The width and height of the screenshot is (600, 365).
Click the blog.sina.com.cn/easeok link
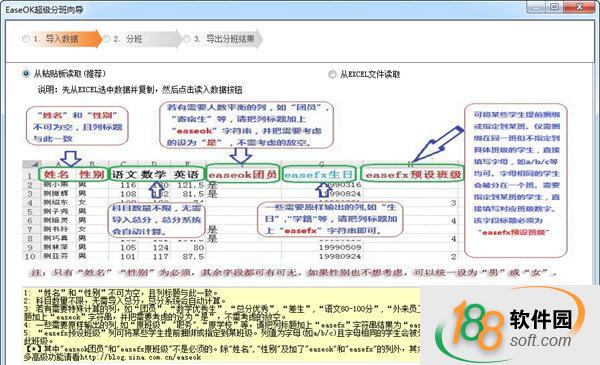point(140,357)
